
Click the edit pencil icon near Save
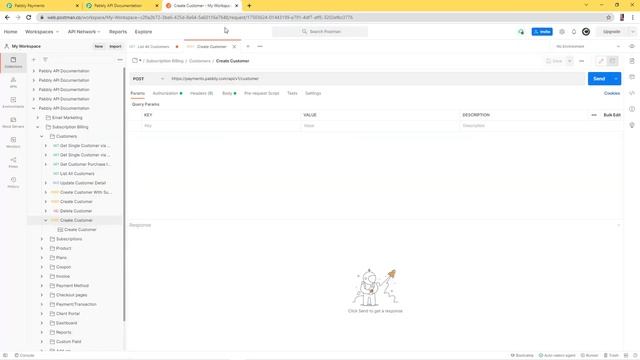[x=601, y=61]
